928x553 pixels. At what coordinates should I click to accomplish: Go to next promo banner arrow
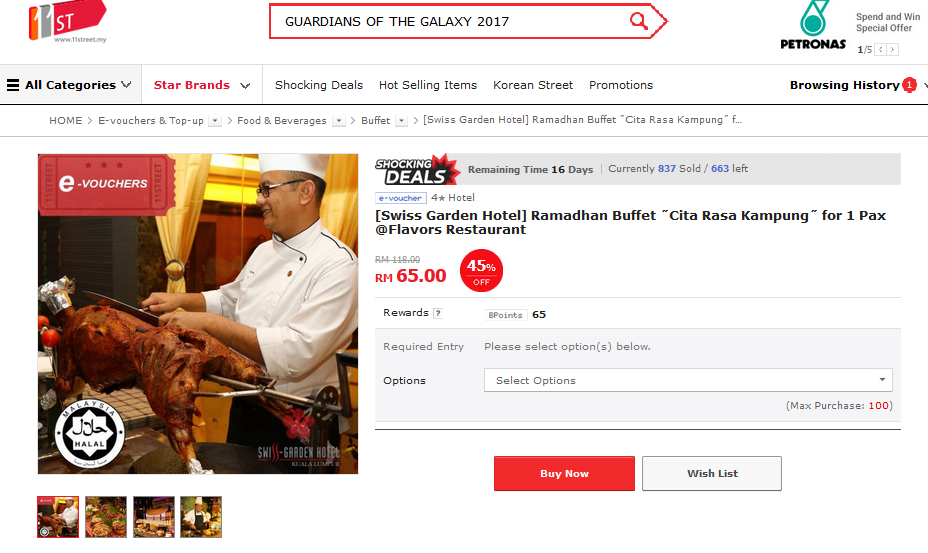click(892, 50)
